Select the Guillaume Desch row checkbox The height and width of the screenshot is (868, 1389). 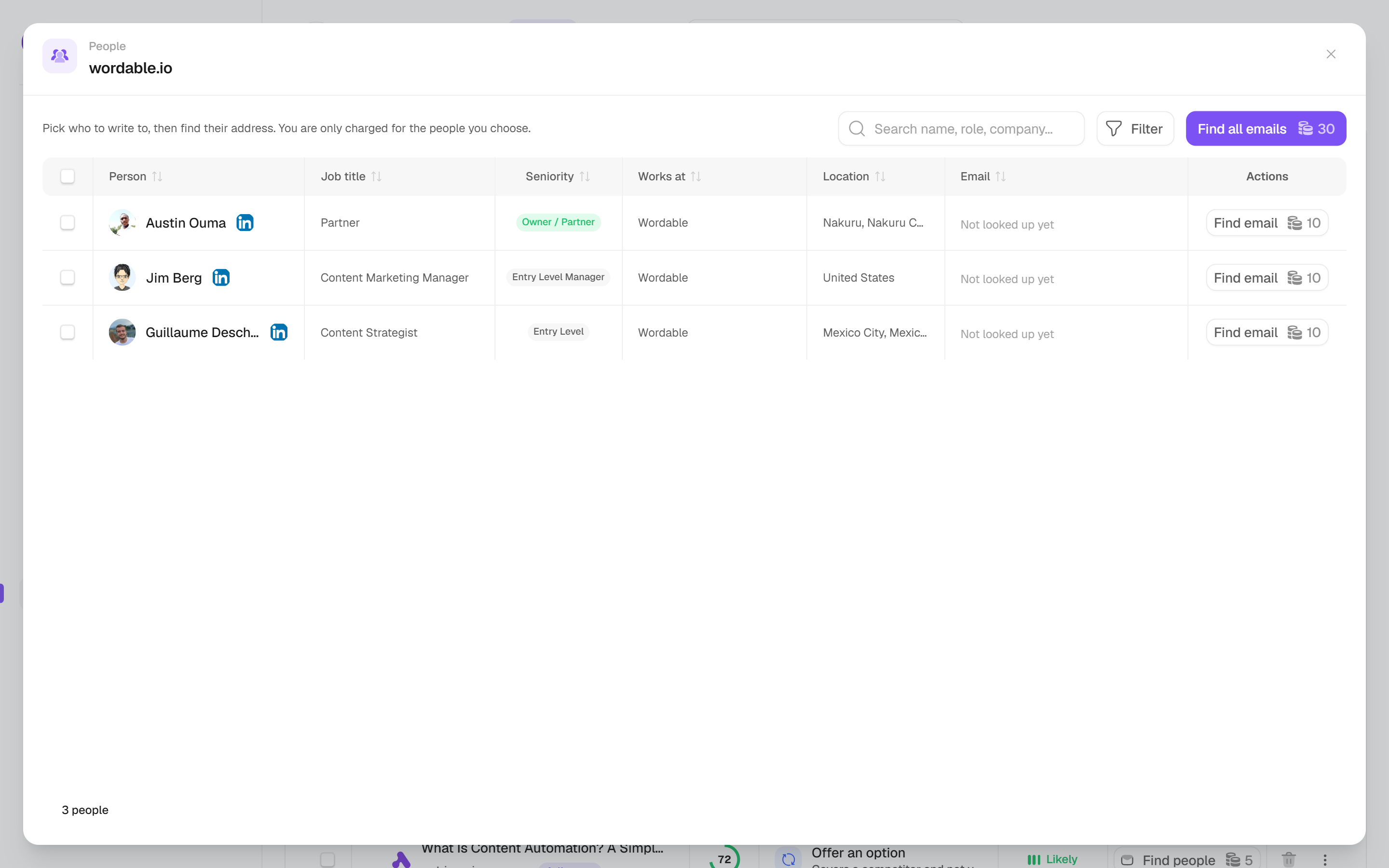coord(68,332)
